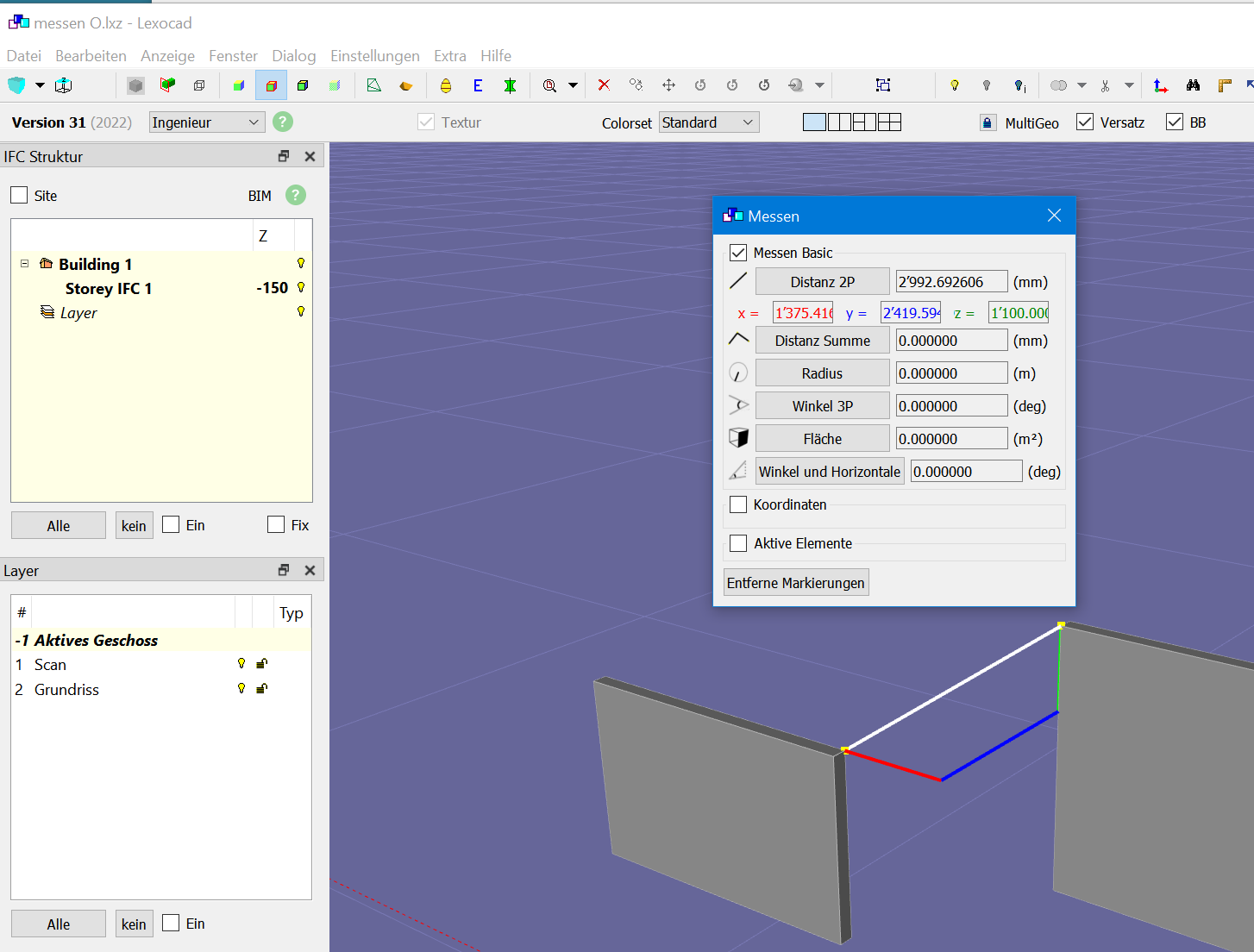Click the scissors cut tool icon
This screenshot has width=1254, height=952.
click(x=1105, y=85)
